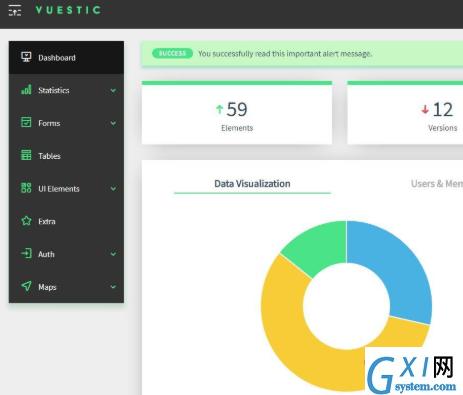This screenshot has width=463, height=395.
Task: Open the Dashboard menu item
Action: (66, 57)
